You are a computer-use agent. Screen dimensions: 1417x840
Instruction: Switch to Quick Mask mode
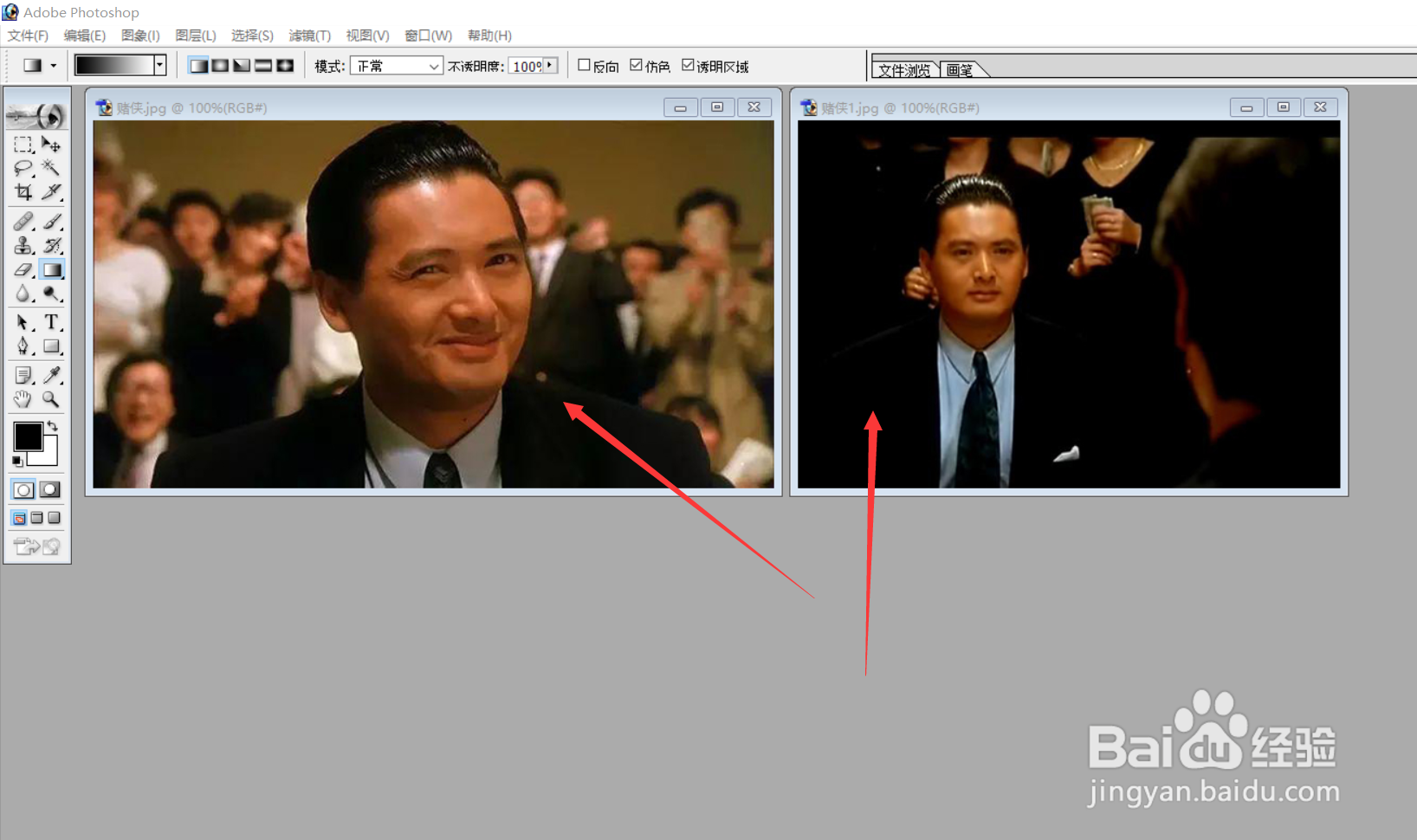(x=50, y=489)
